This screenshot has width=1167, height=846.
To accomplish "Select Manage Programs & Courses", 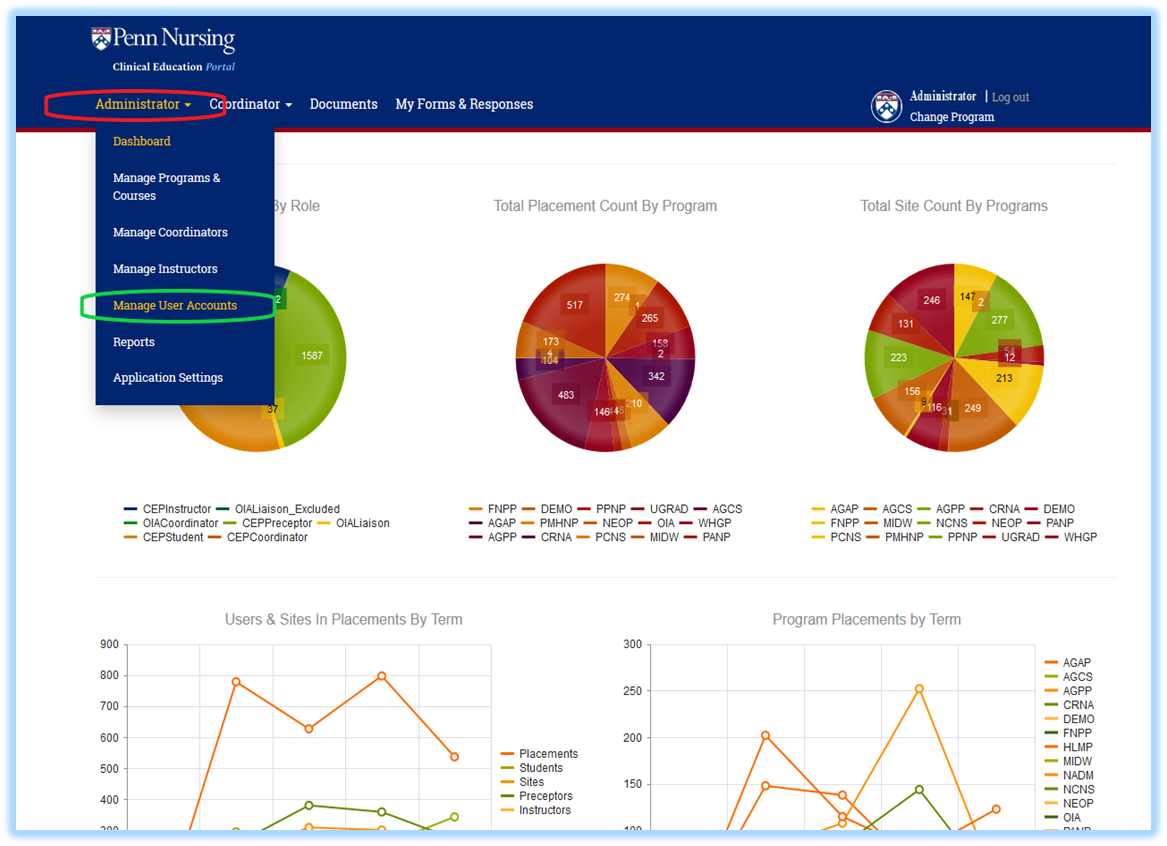I will click(x=167, y=187).
